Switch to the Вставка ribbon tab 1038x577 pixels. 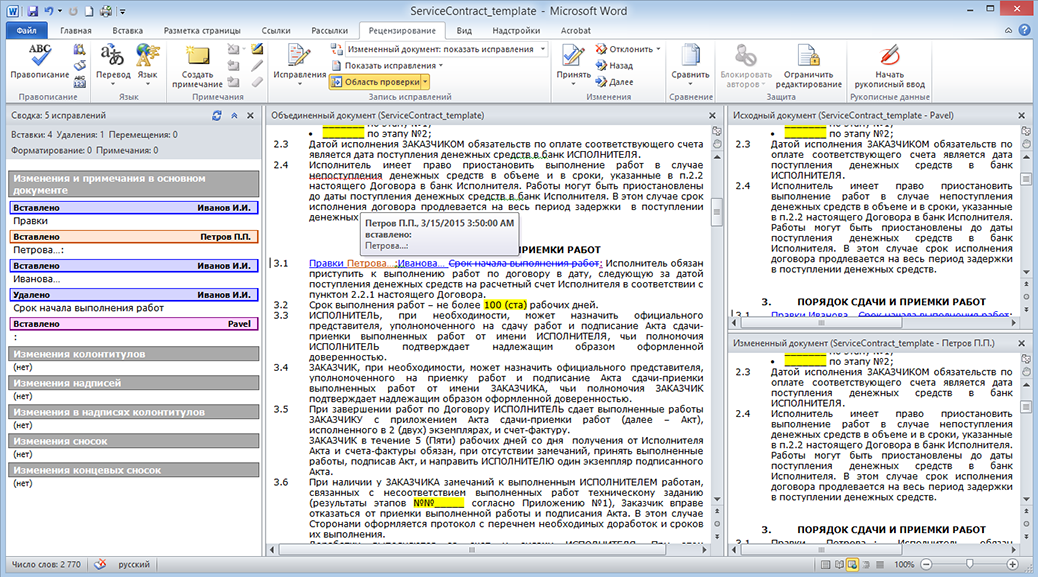[127, 31]
